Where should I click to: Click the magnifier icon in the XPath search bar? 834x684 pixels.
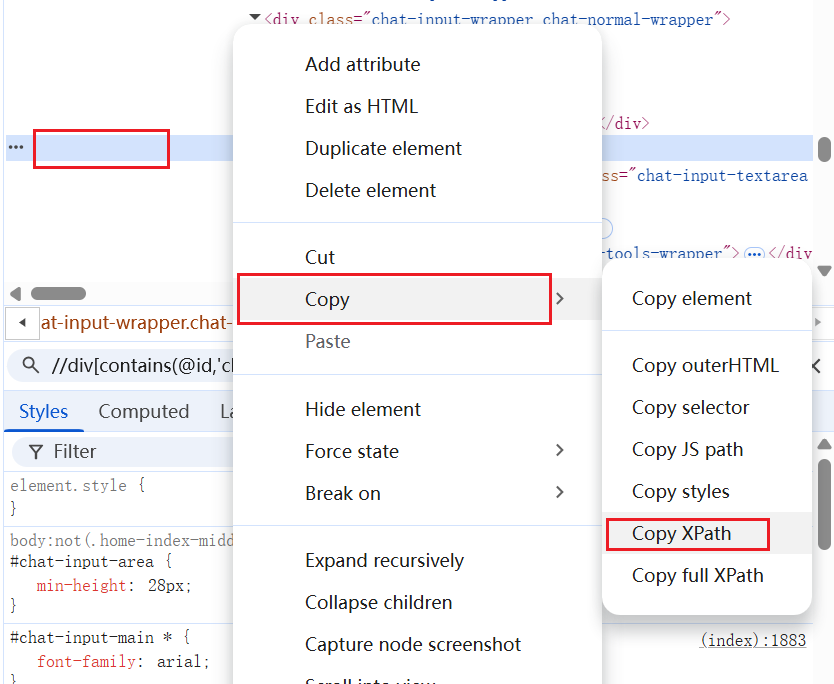pos(30,365)
